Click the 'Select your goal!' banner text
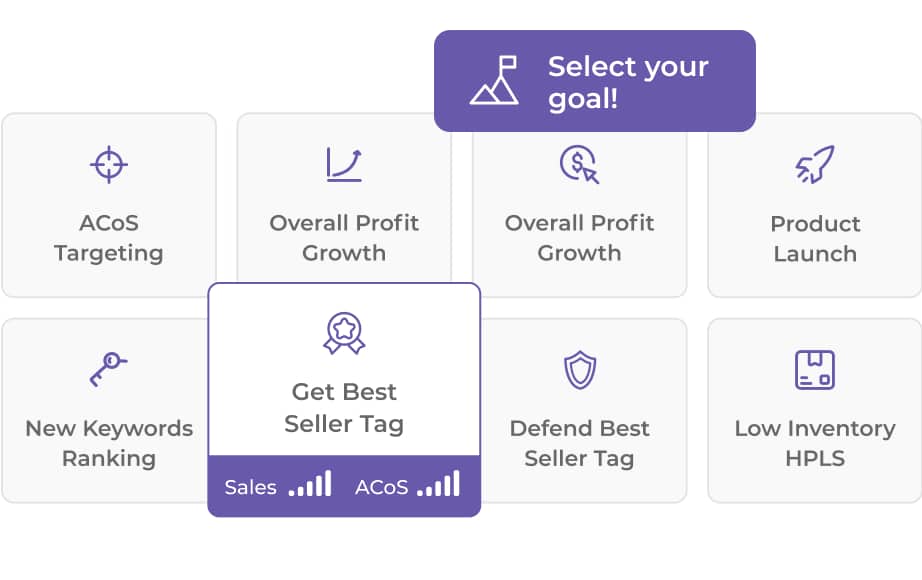 click(x=628, y=82)
